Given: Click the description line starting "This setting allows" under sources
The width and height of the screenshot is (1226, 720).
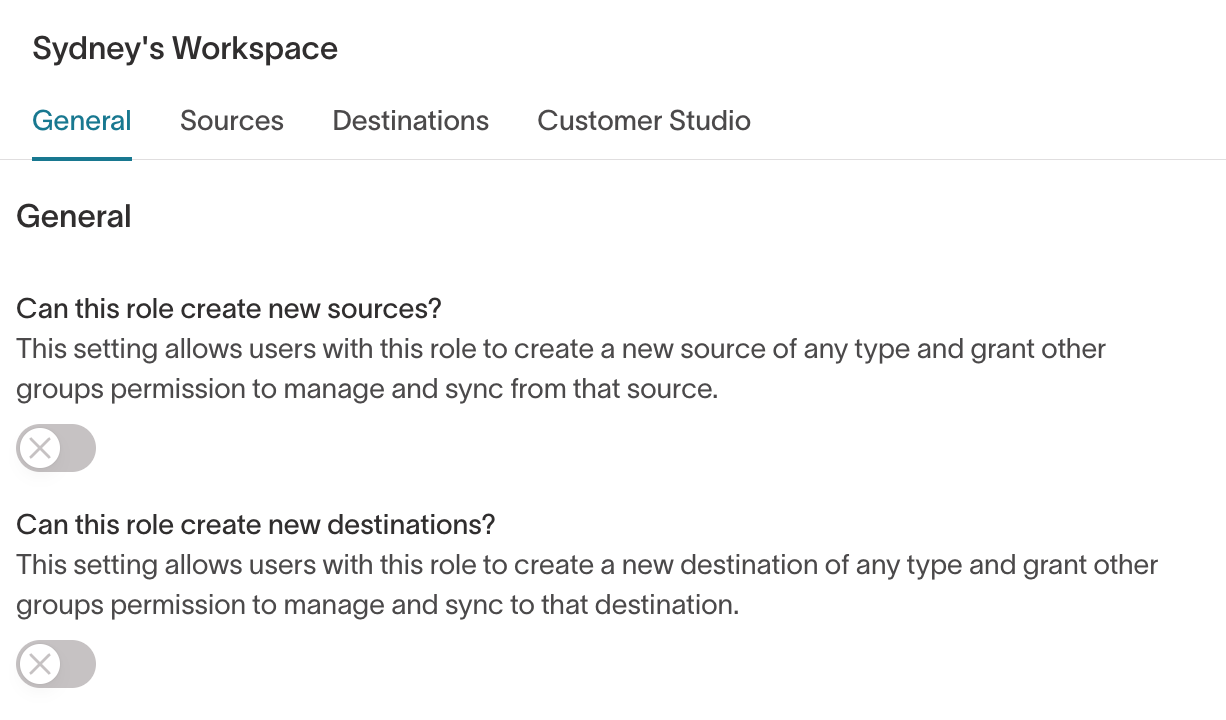Looking at the screenshot, I should pos(561,350).
